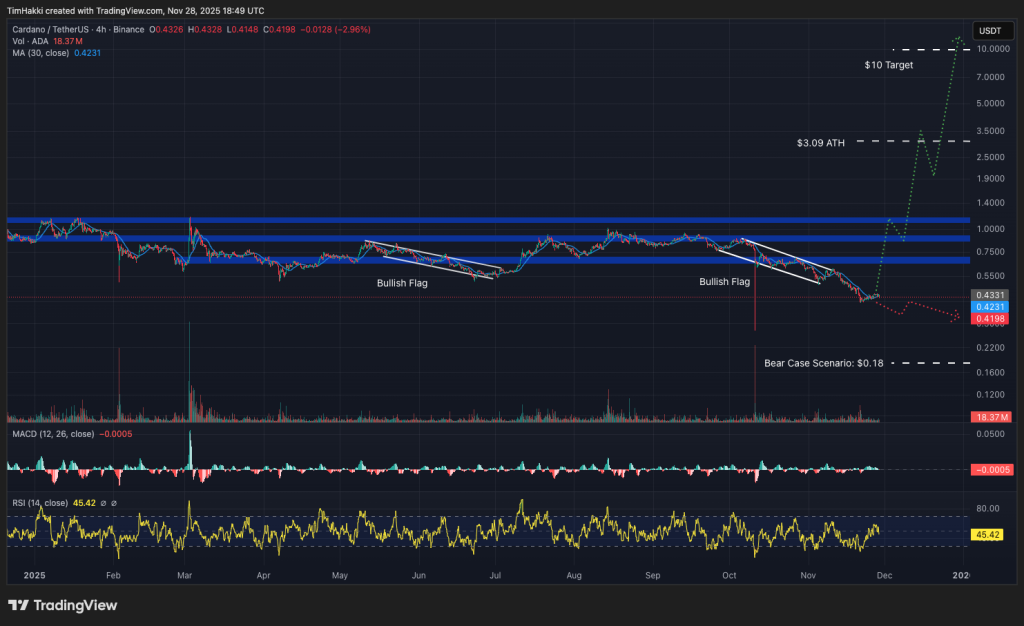Click green bull projection arrowhead near $10

(x=958, y=40)
